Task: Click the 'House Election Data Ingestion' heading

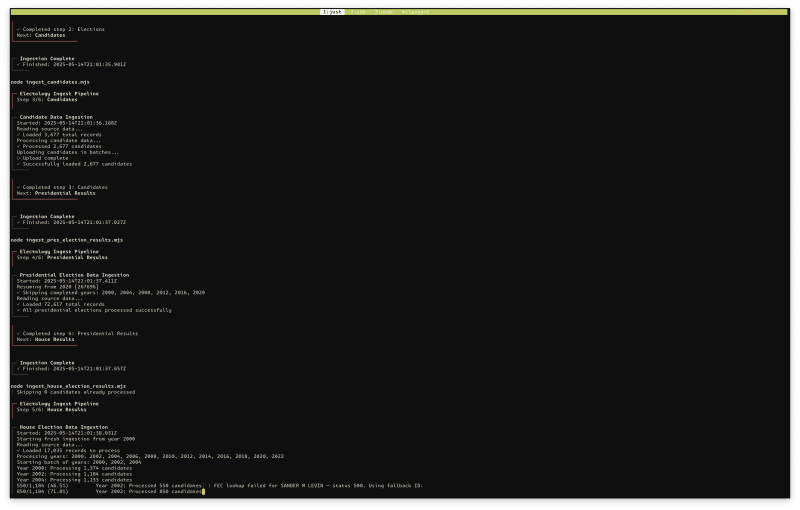Action: (64, 427)
